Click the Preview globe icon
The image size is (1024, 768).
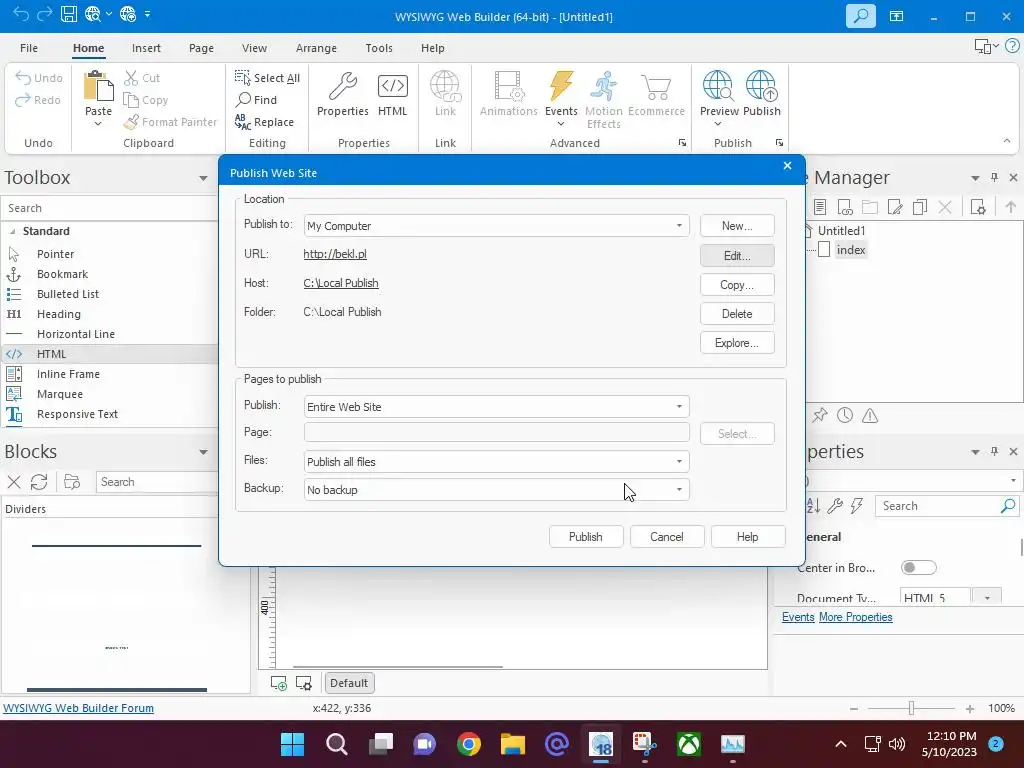click(x=718, y=86)
